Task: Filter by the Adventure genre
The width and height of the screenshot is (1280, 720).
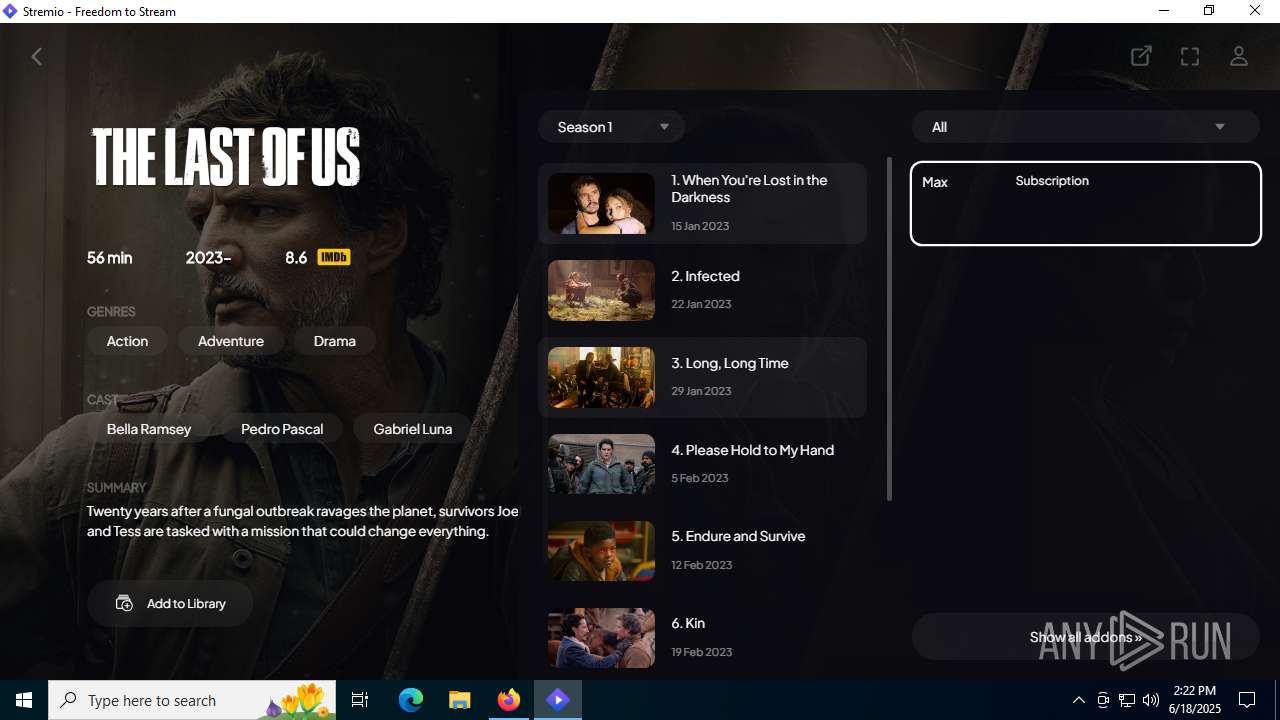Action: point(231,341)
